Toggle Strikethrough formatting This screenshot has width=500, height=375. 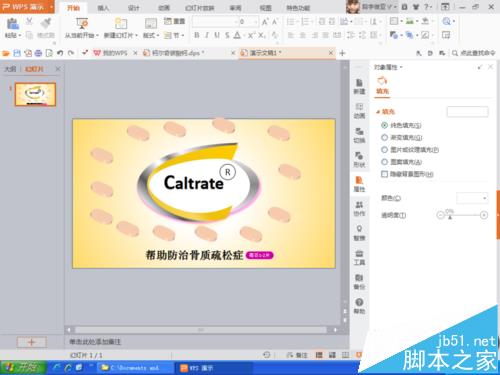coord(227,35)
